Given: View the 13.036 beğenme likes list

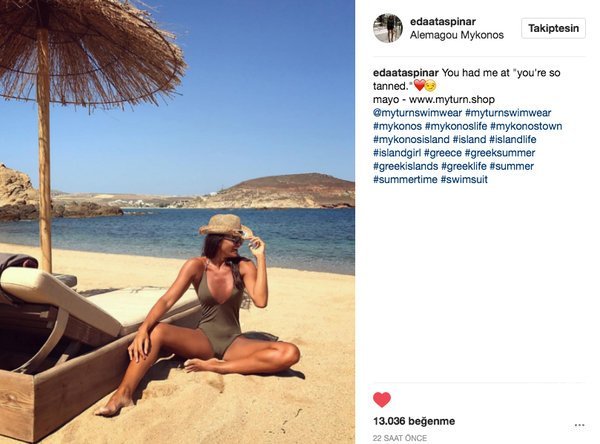Looking at the screenshot, I should [x=414, y=421].
